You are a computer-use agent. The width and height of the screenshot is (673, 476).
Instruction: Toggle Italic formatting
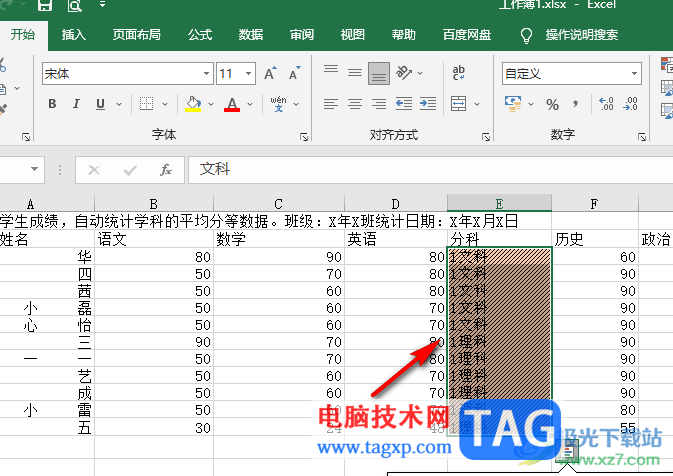(76, 104)
